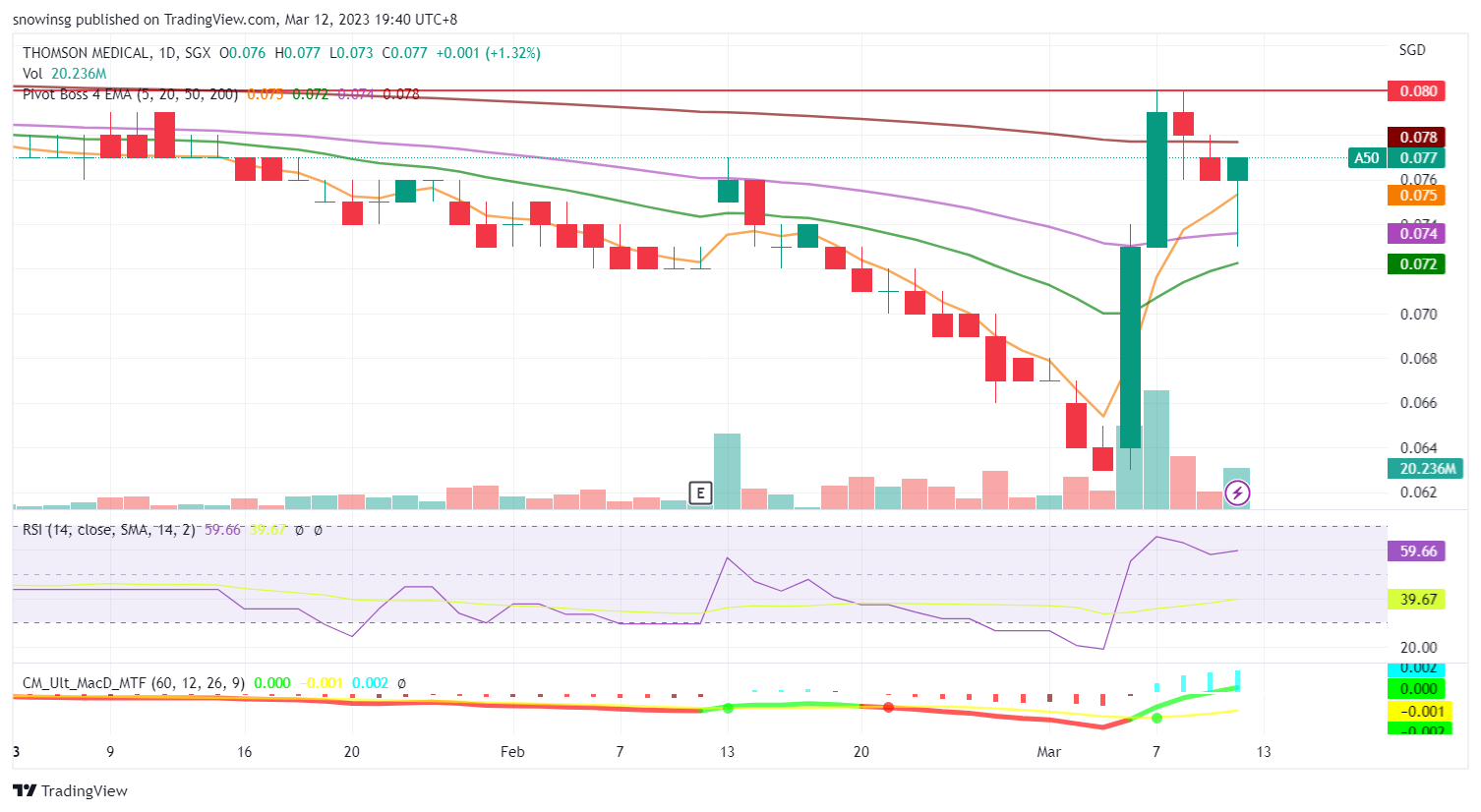The width and height of the screenshot is (1481, 812).
Task: Select the tallest volume bar near 7 March
Action: (1156, 449)
